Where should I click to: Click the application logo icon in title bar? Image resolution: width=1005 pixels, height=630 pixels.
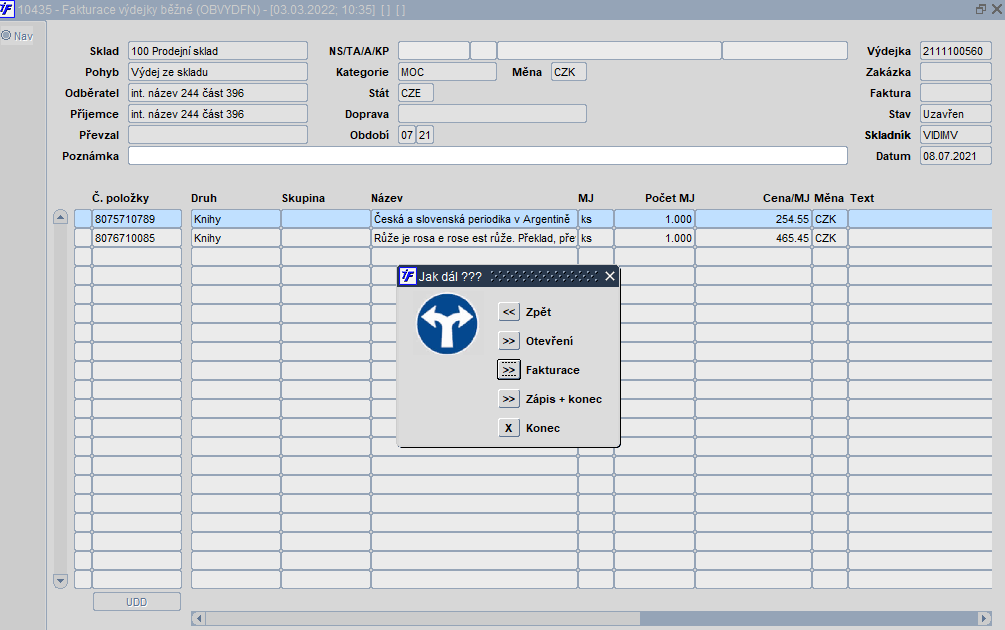7,9
